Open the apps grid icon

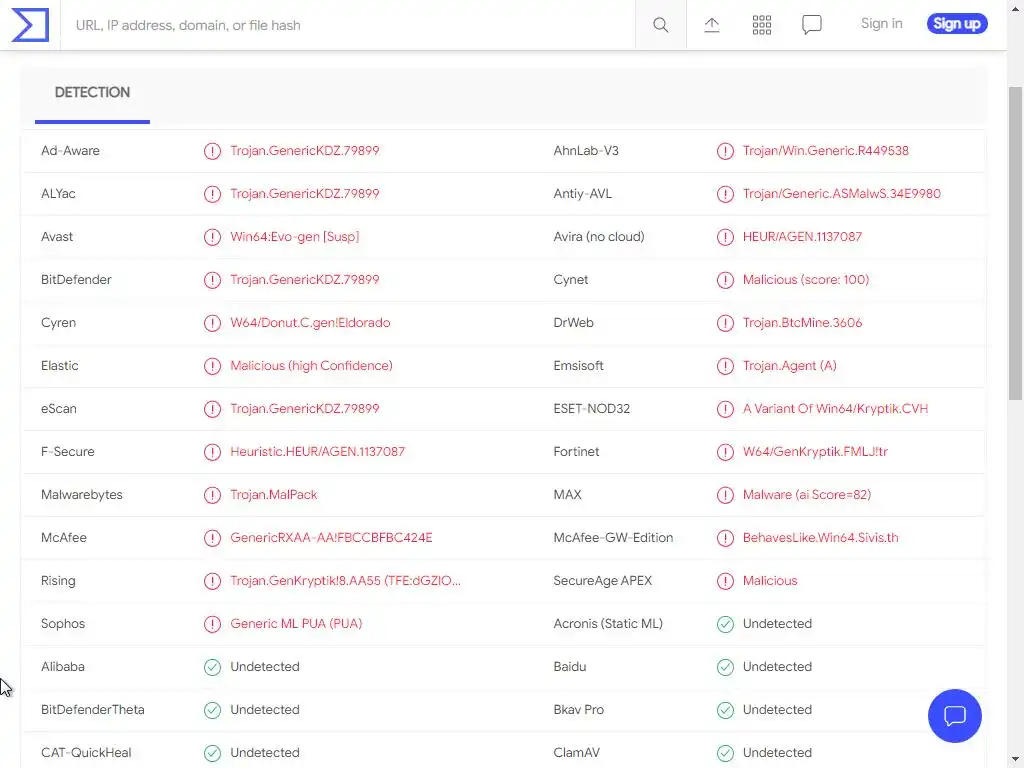pyautogui.click(x=761, y=25)
